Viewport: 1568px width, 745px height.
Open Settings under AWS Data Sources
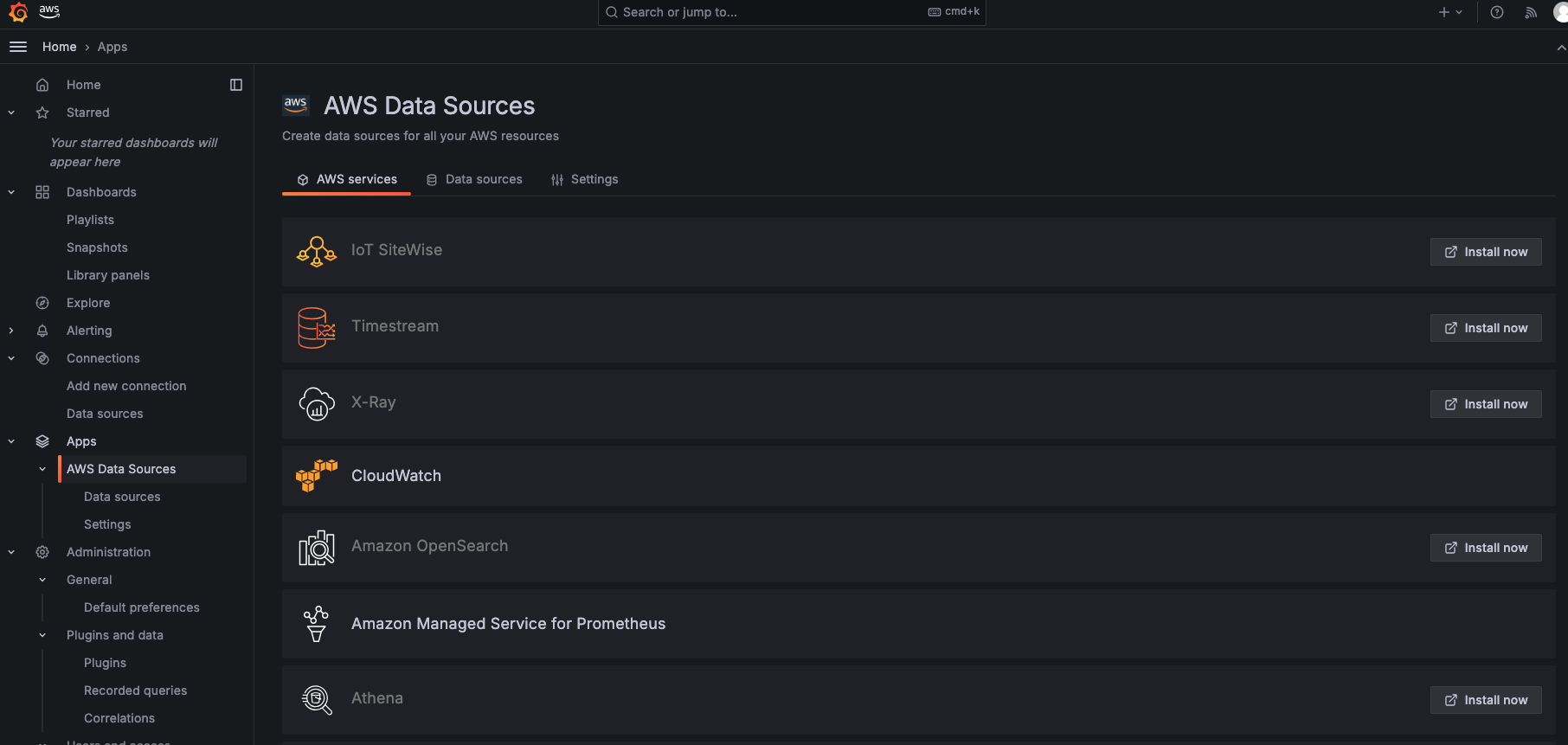107,524
